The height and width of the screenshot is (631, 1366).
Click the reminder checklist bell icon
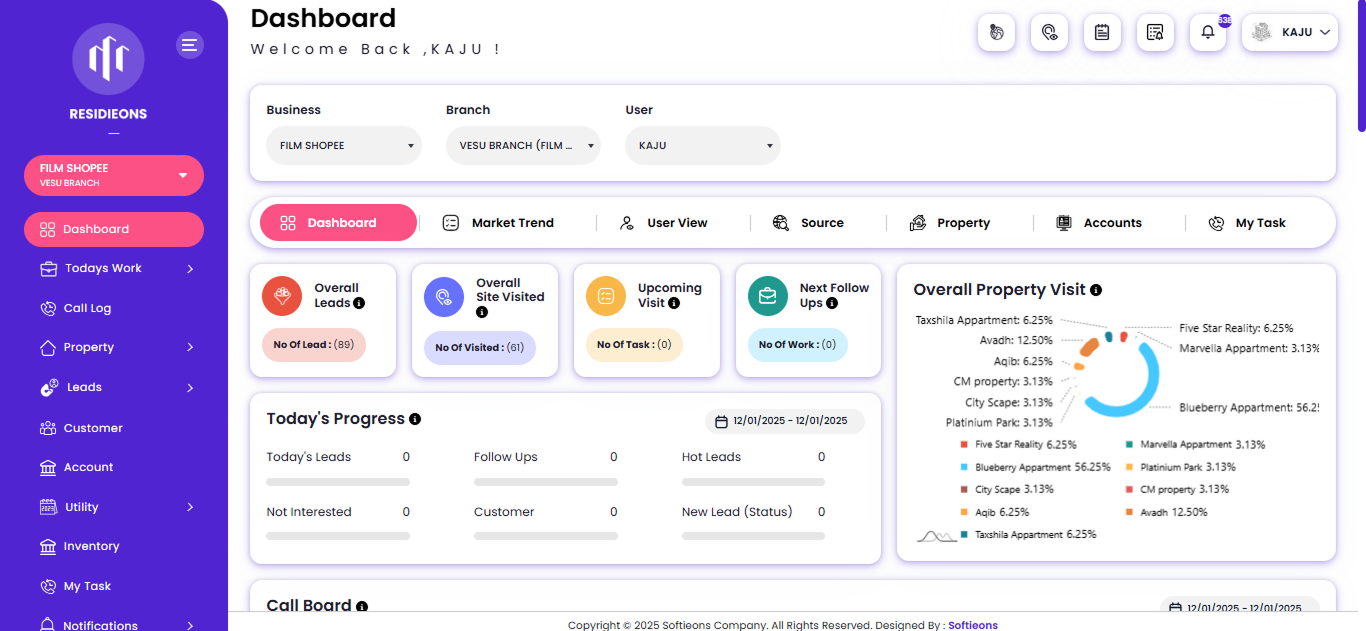pos(1155,32)
